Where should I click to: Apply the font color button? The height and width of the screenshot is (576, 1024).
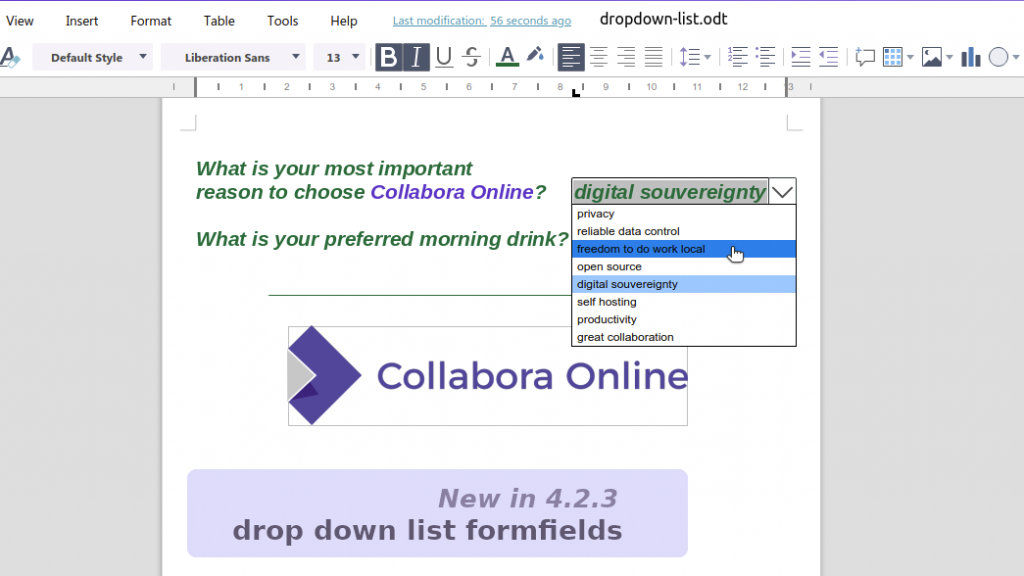point(507,57)
